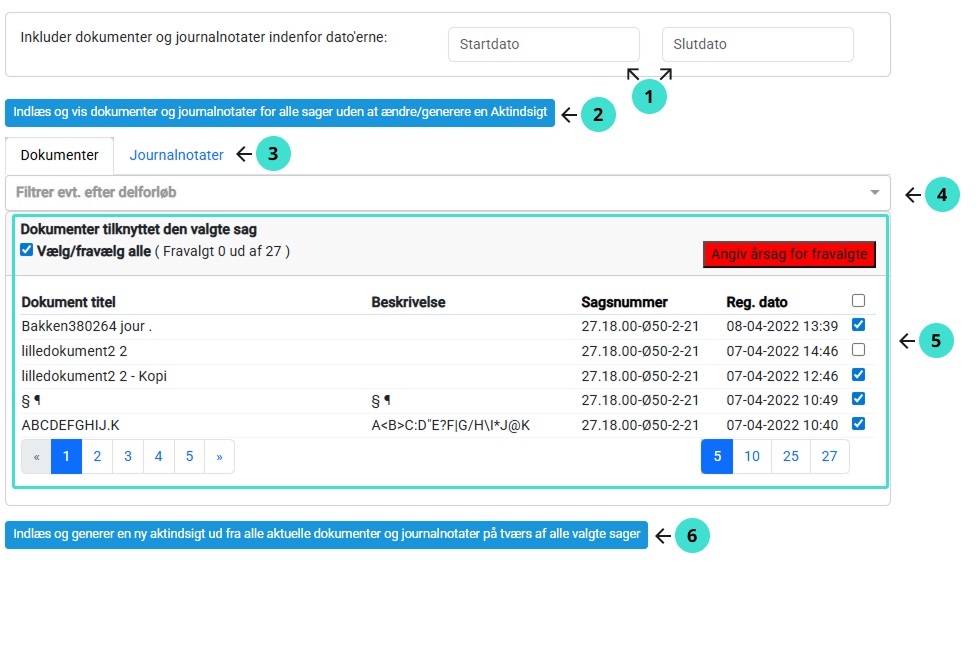Viewport: 977px width, 658px height.
Task: Go to page 3 of documents
Action: (128, 456)
